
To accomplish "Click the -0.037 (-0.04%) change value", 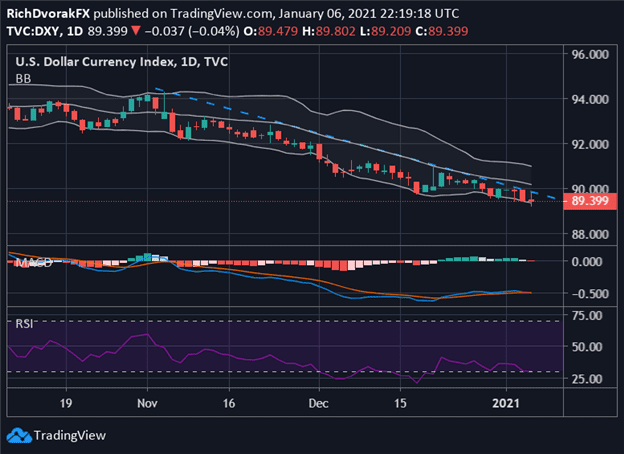I will pos(192,31).
